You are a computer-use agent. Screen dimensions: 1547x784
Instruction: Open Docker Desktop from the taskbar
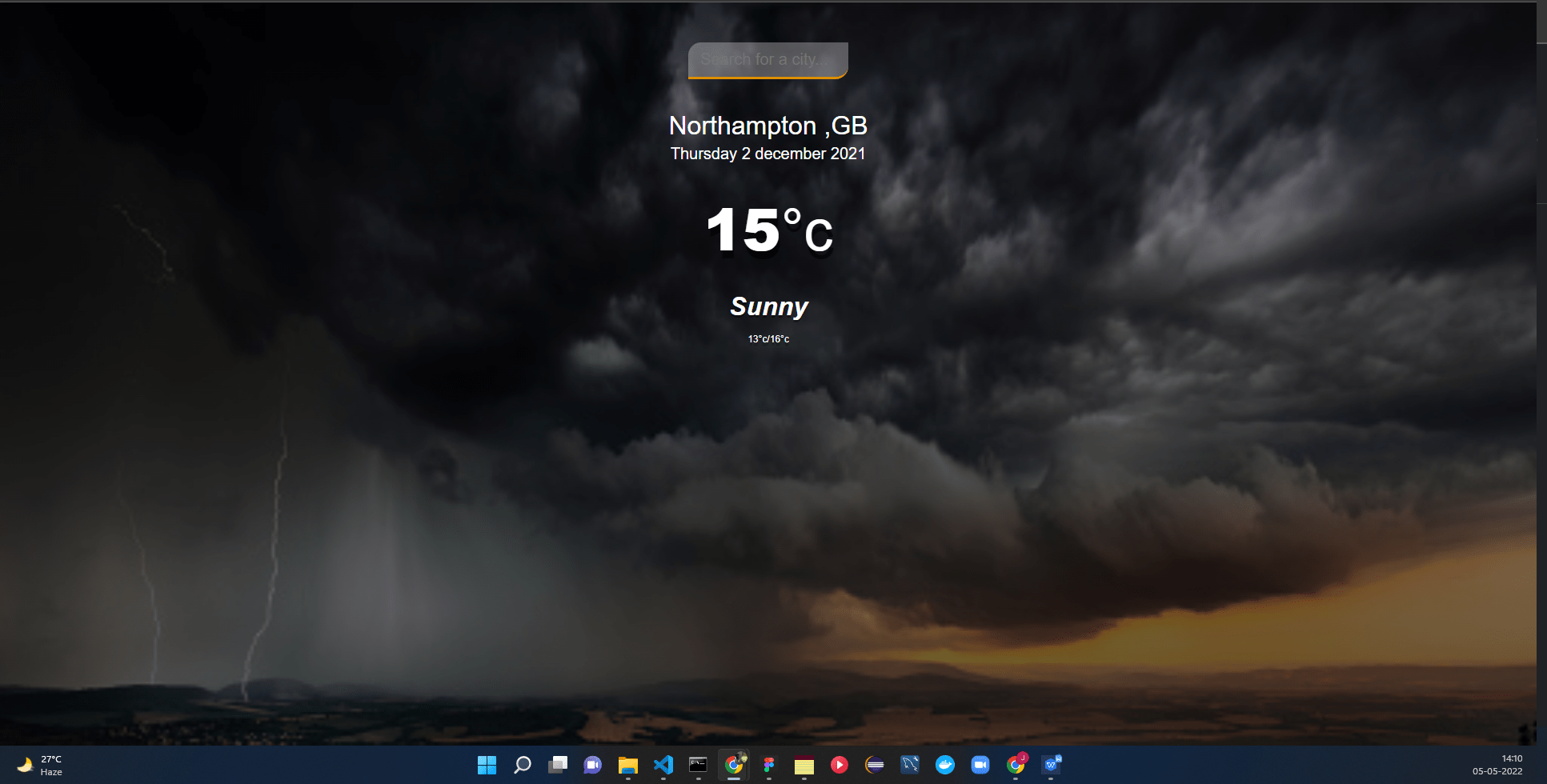[944, 766]
